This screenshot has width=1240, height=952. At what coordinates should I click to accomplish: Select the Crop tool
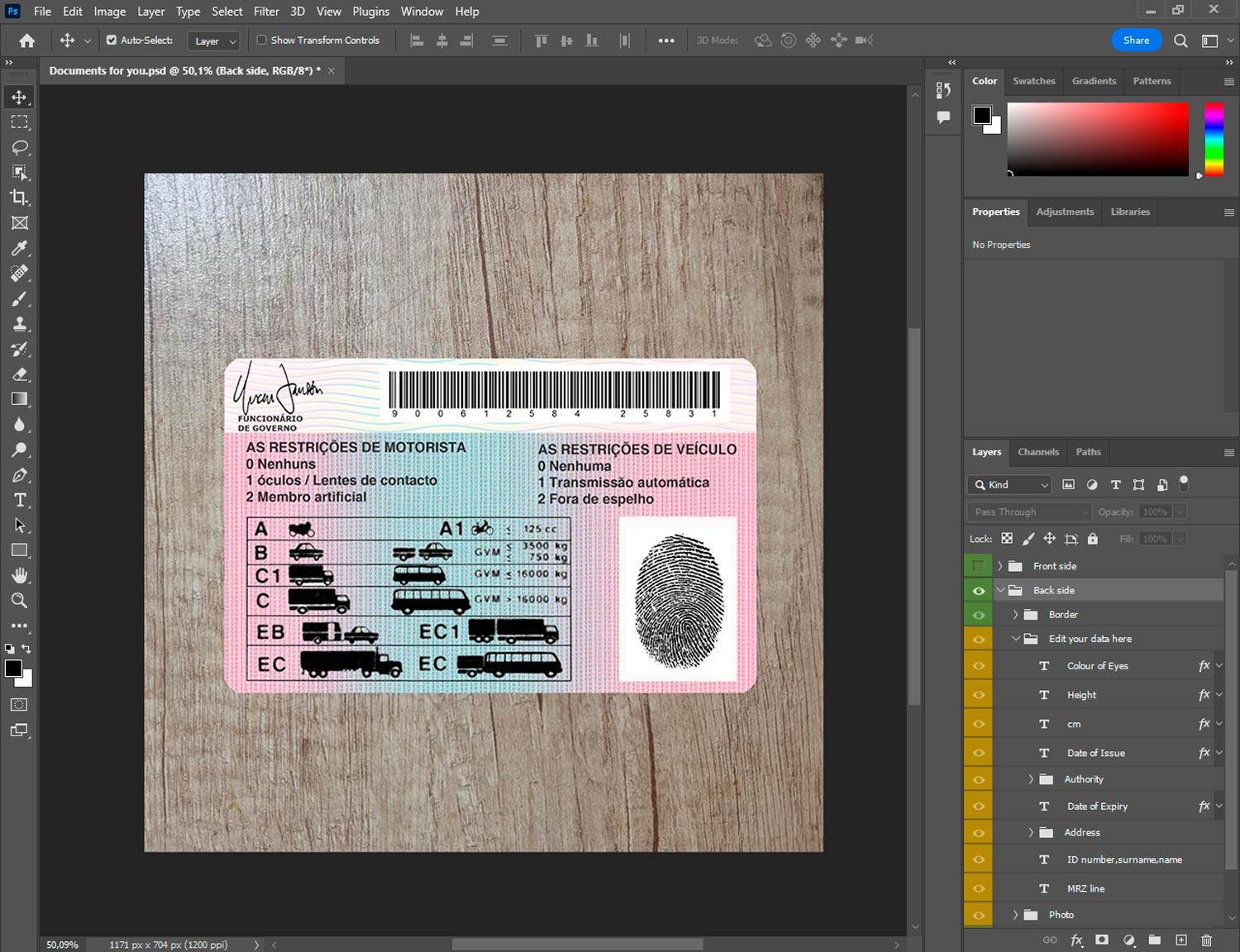(x=19, y=198)
